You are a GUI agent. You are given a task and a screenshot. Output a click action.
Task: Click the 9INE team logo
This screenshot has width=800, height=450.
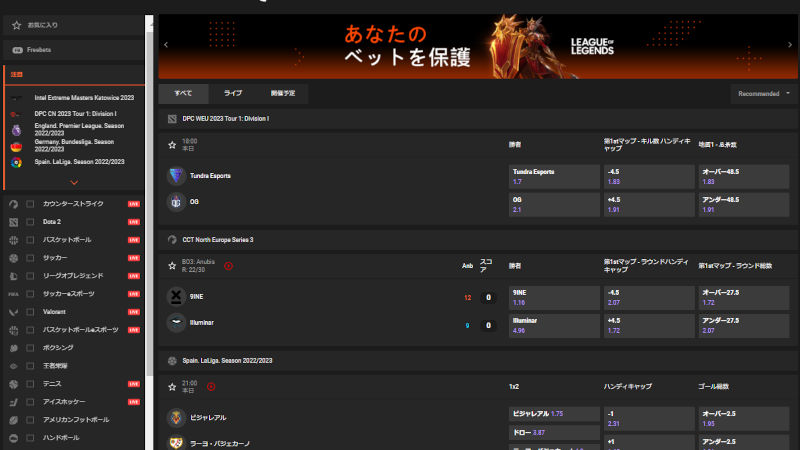point(176,297)
